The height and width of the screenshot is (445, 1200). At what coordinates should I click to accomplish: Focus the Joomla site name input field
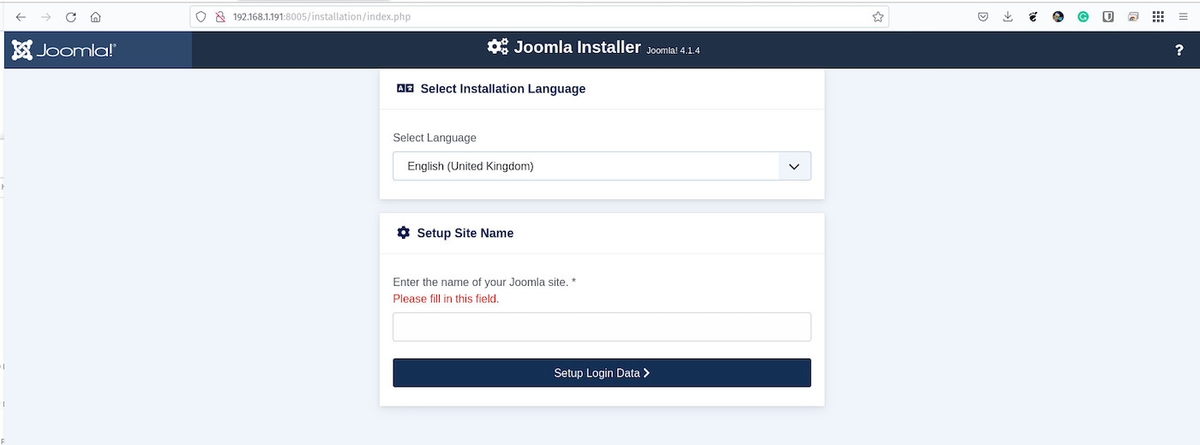pos(602,327)
